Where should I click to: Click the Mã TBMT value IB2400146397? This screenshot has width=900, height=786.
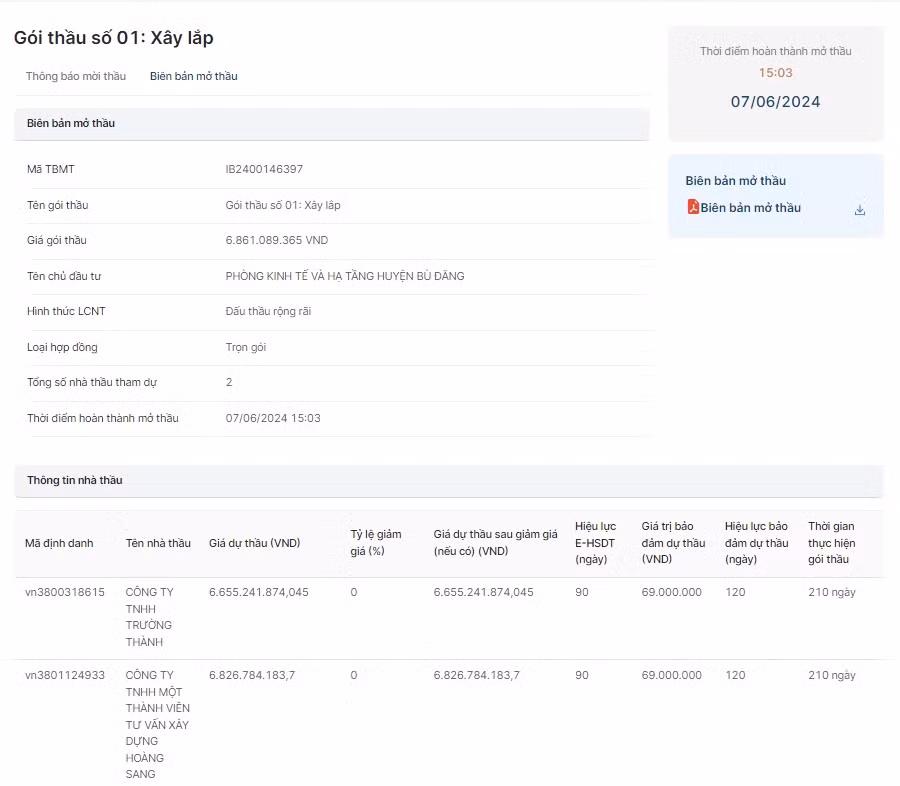[264, 170]
